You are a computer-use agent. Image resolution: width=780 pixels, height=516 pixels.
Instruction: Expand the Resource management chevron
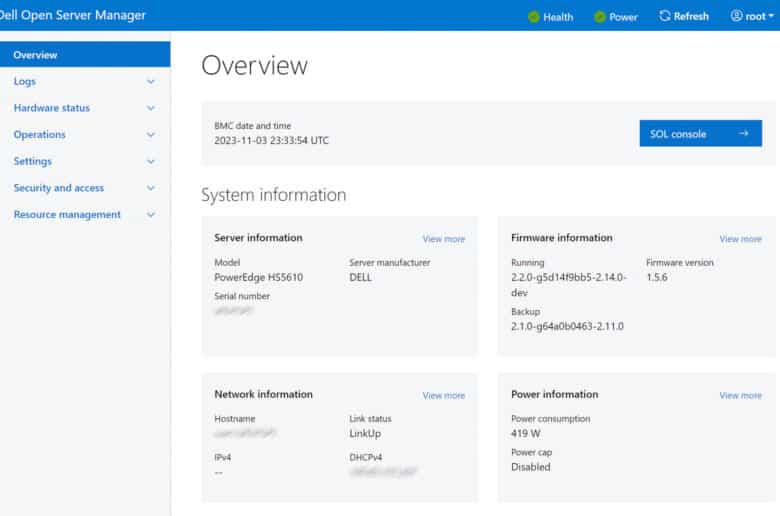coord(151,215)
